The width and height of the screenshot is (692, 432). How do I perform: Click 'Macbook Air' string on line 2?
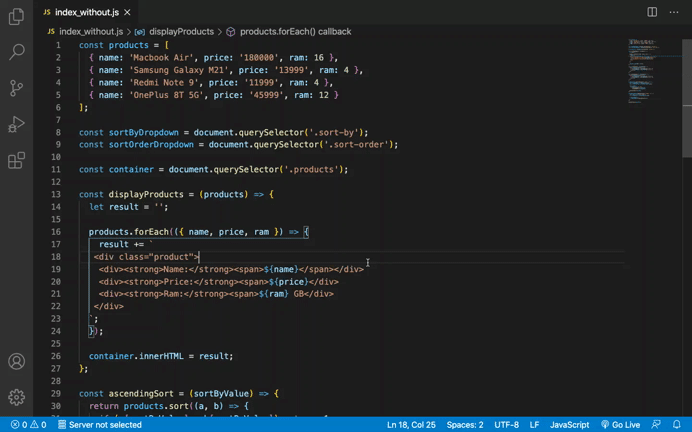point(164,57)
